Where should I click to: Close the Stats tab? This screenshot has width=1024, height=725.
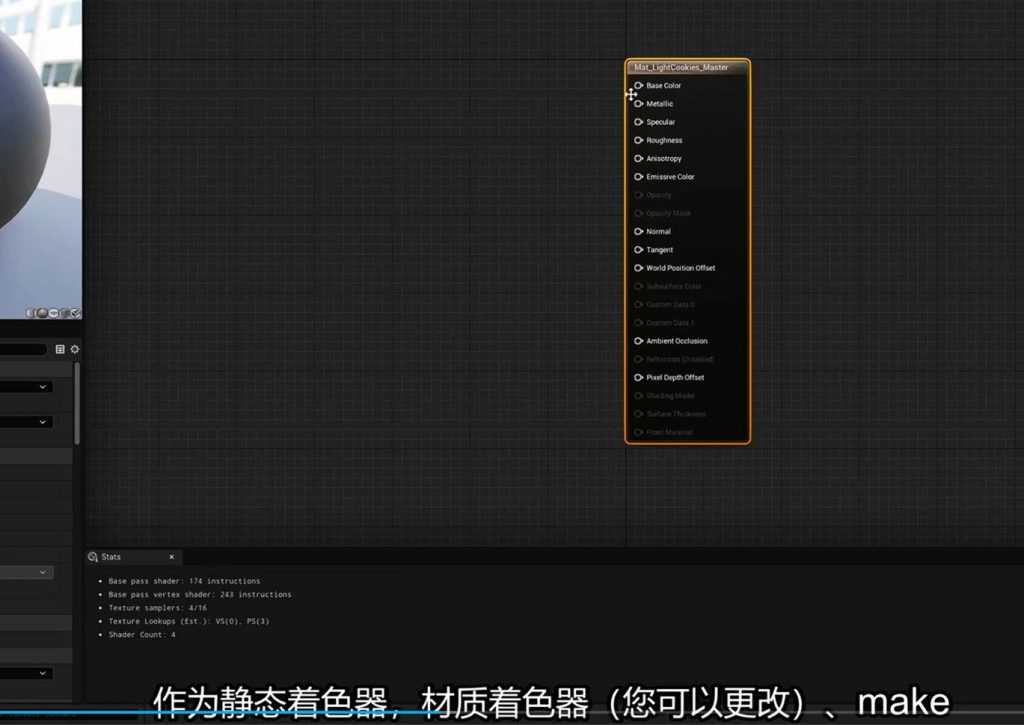click(171, 557)
